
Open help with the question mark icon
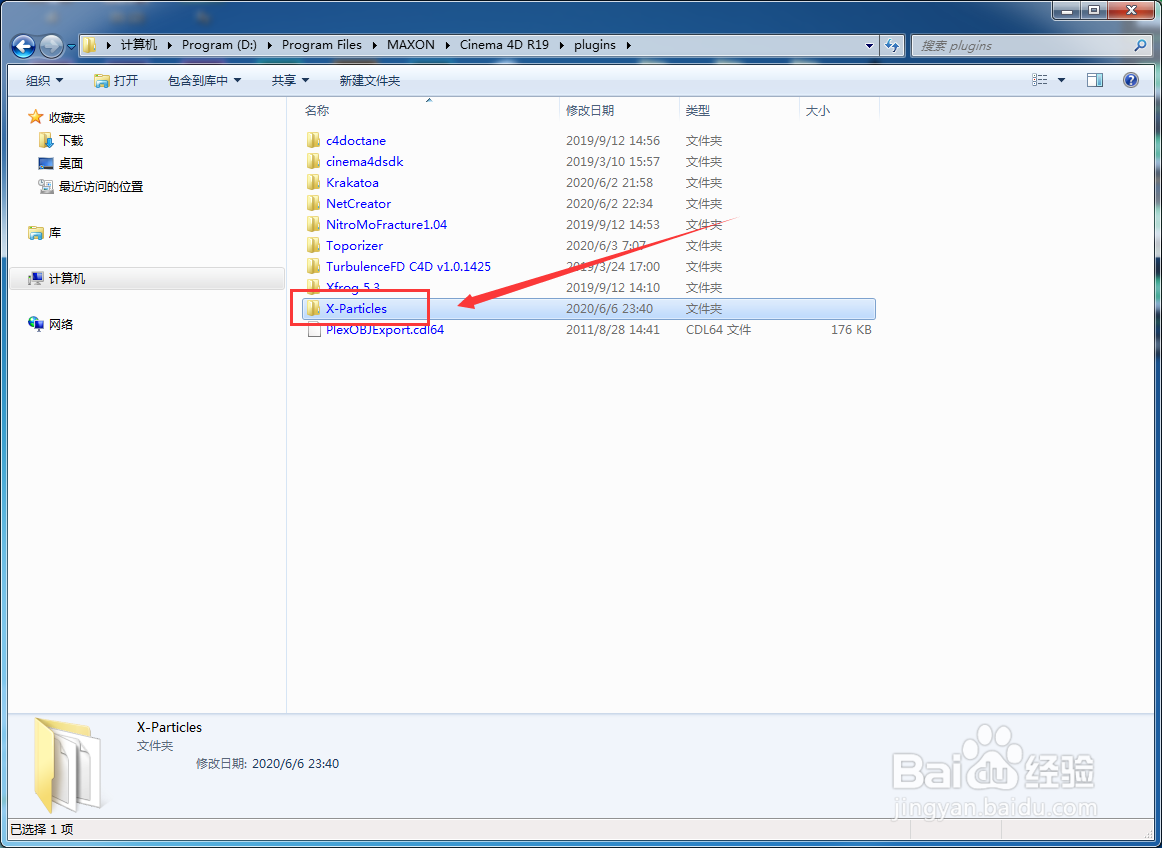1130,80
